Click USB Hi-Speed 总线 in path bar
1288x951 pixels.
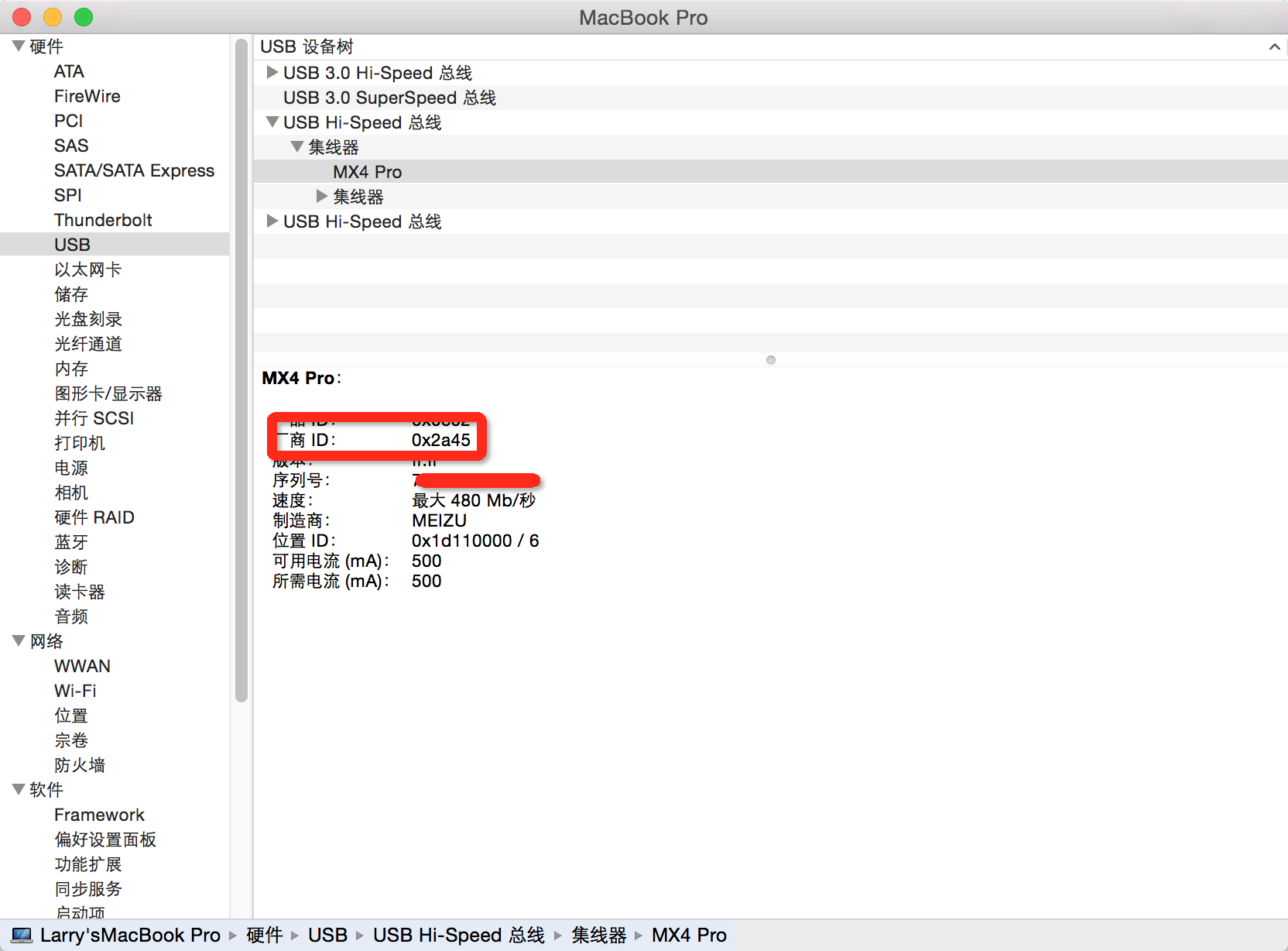click(459, 936)
